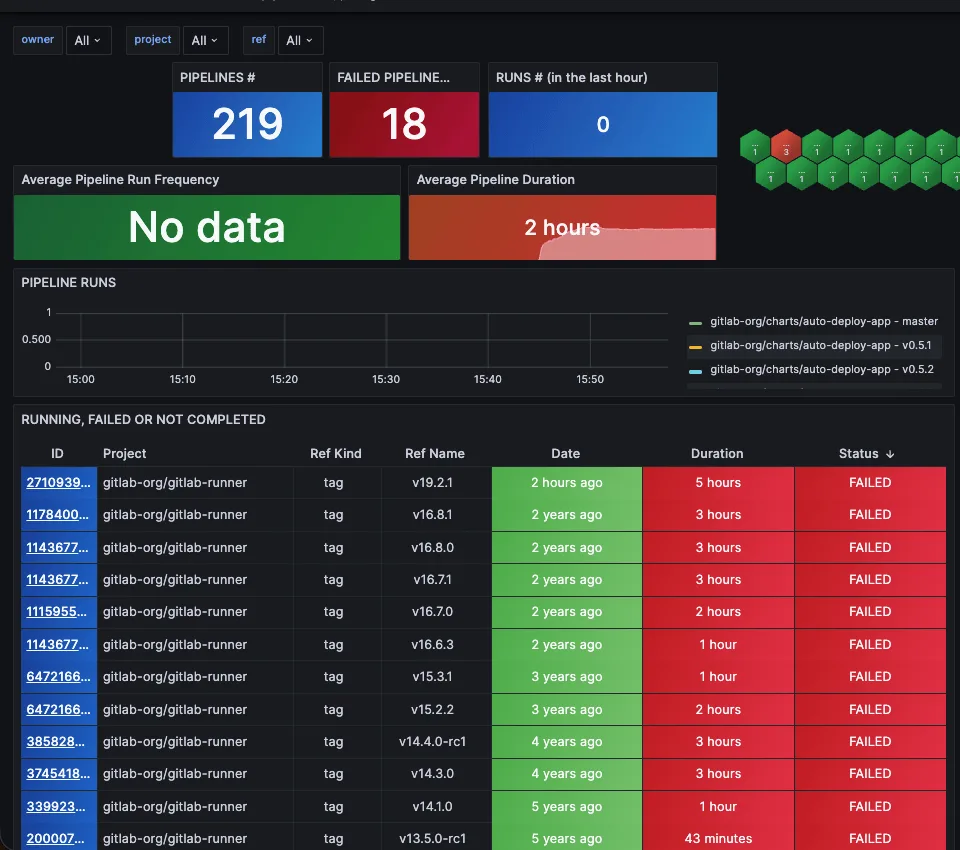Open the RUNNING, FAILED OR NOT COMPLETED panel menu
This screenshot has height=850, width=960.
click(x=143, y=419)
